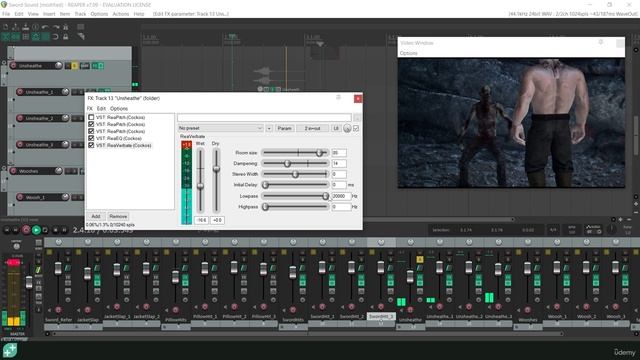The height and width of the screenshot is (360, 640).
Task: Click the Sword_Refer fader handle in mixer
Action: tap(58, 269)
